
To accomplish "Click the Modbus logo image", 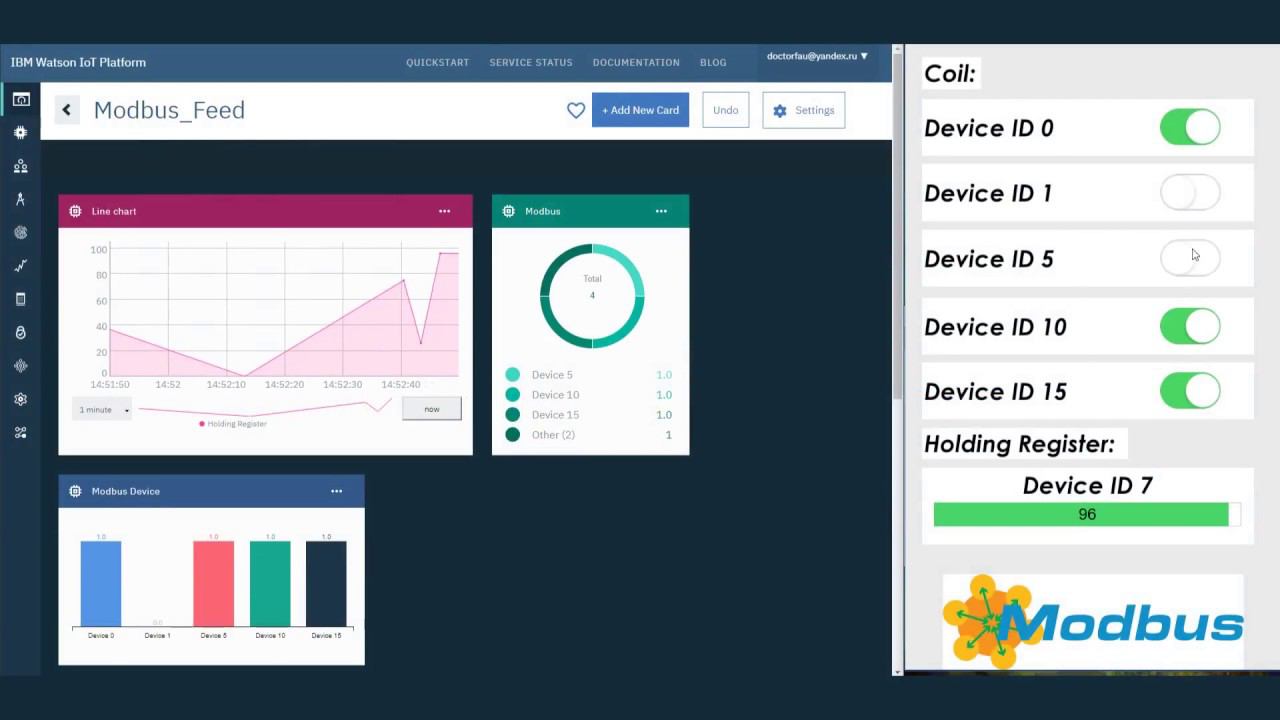I will click(1093, 621).
